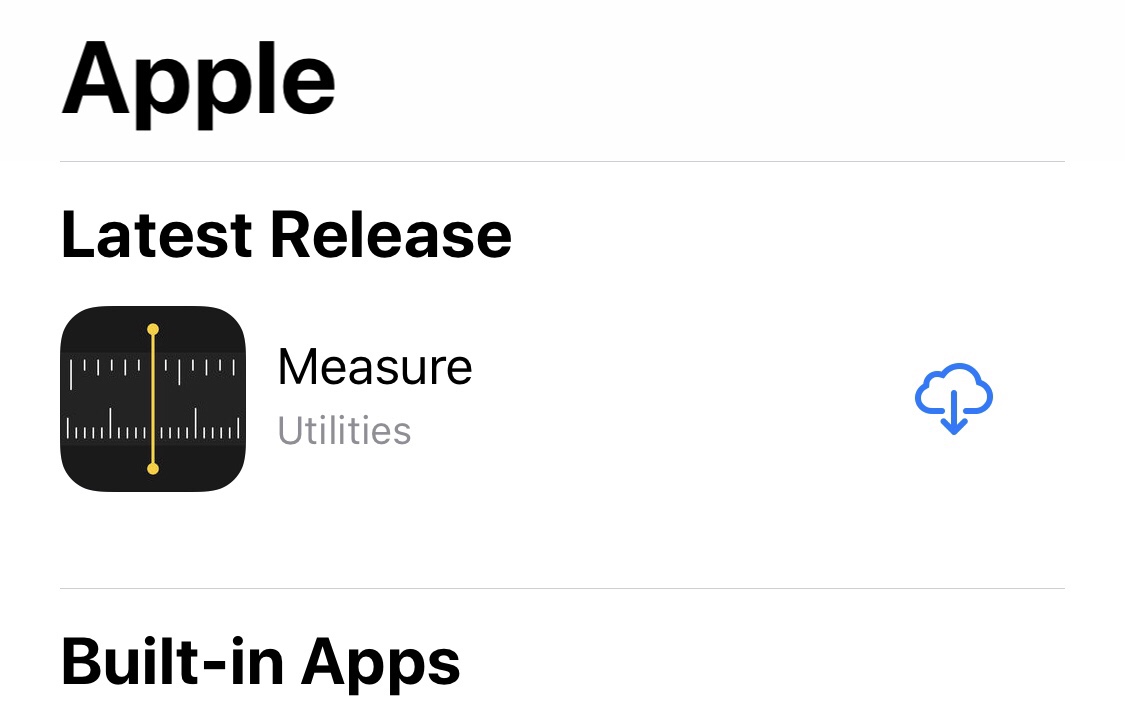Click the large bold Apple header text

pyautogui.click(x=198, y=78)
